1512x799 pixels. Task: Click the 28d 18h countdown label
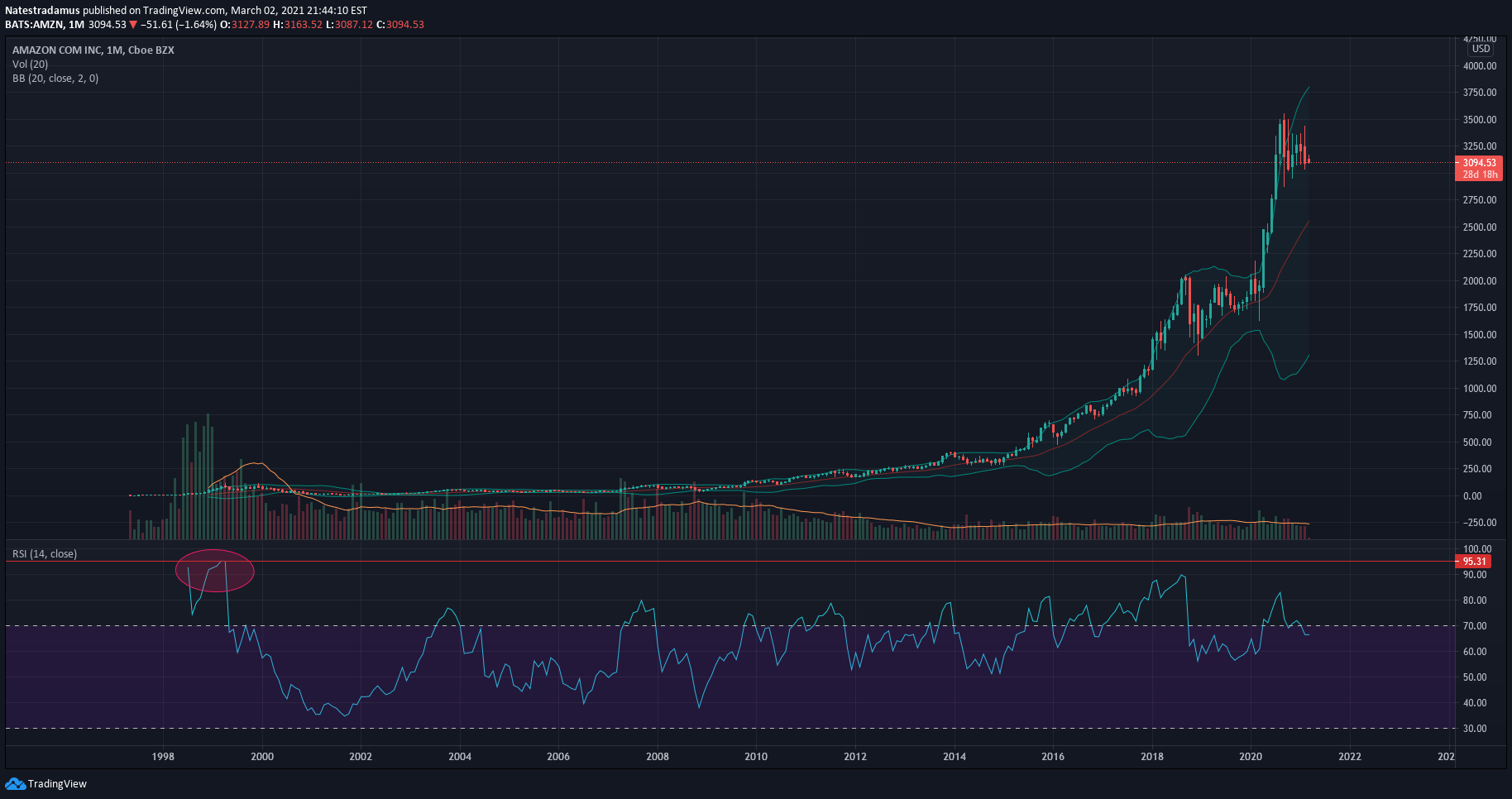click(x=1480, y=175)
